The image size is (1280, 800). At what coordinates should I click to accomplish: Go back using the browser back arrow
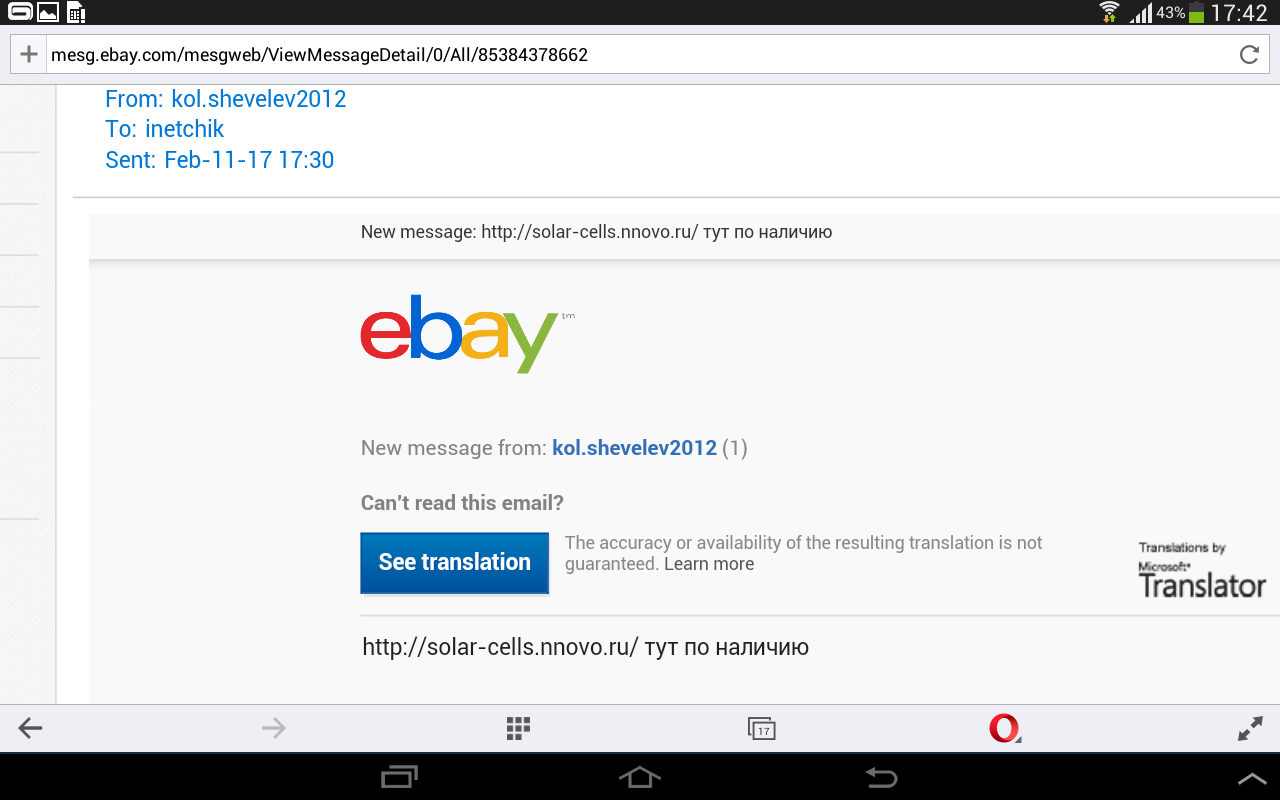(x=30, y=728)
